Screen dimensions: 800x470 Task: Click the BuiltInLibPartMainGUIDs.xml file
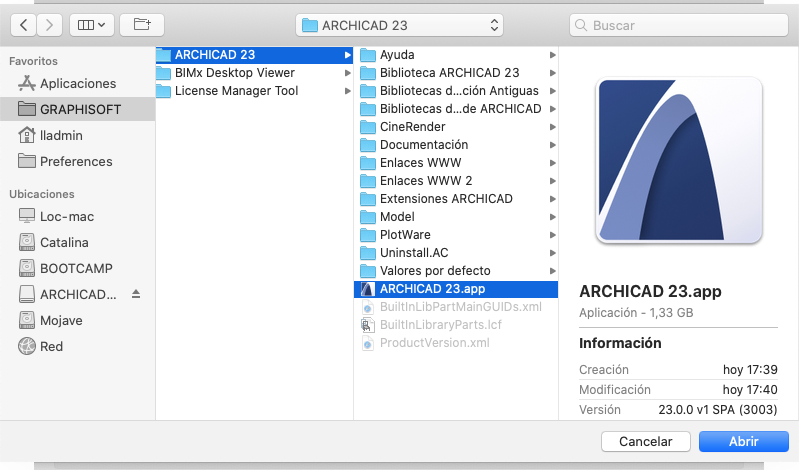[456, 307]
